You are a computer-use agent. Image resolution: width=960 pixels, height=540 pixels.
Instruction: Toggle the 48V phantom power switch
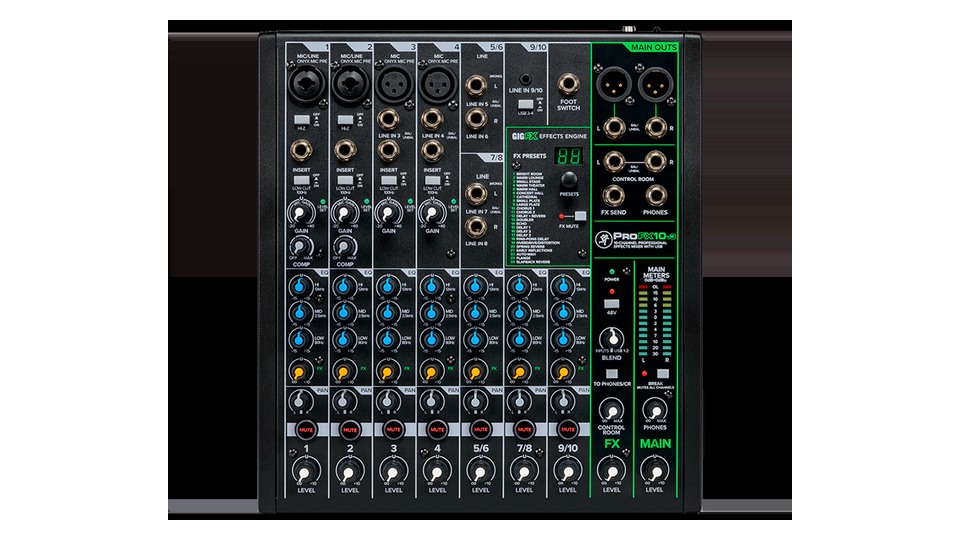611,304
